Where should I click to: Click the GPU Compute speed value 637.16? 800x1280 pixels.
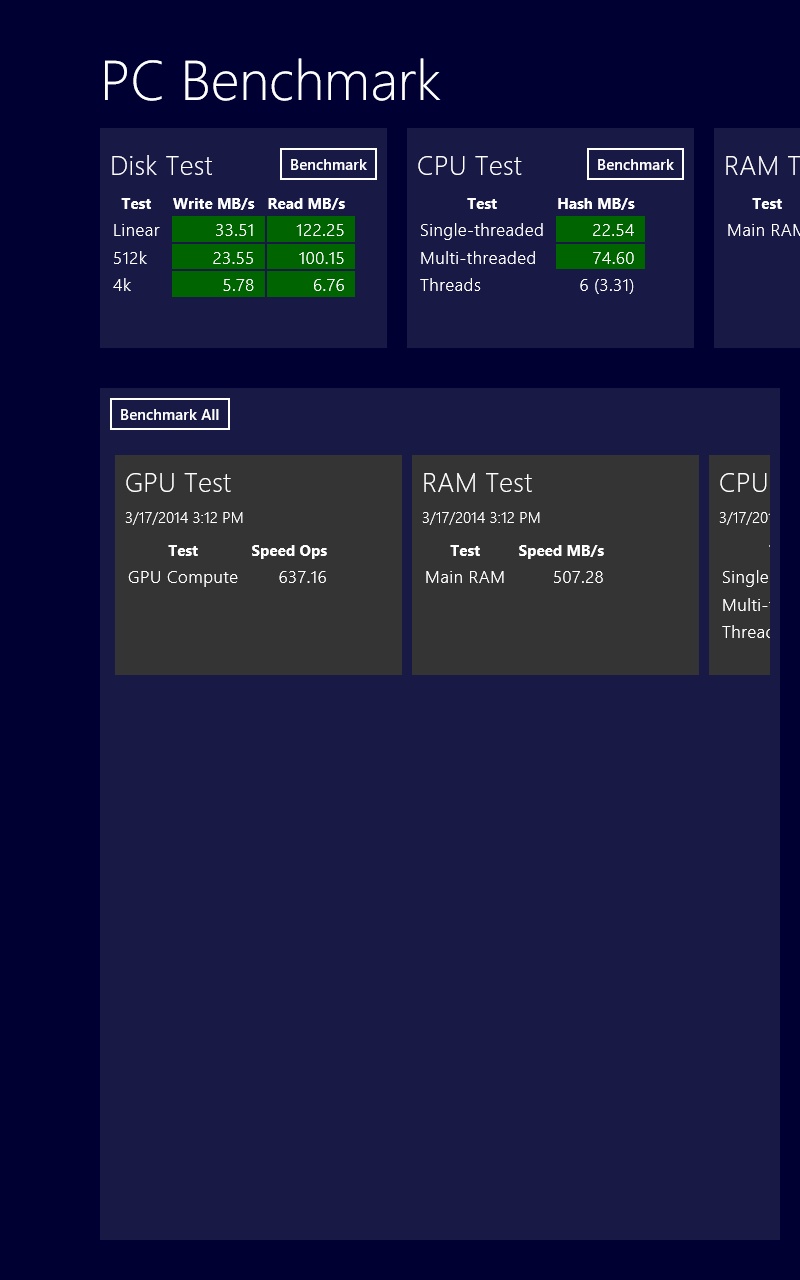click(302, 577)
